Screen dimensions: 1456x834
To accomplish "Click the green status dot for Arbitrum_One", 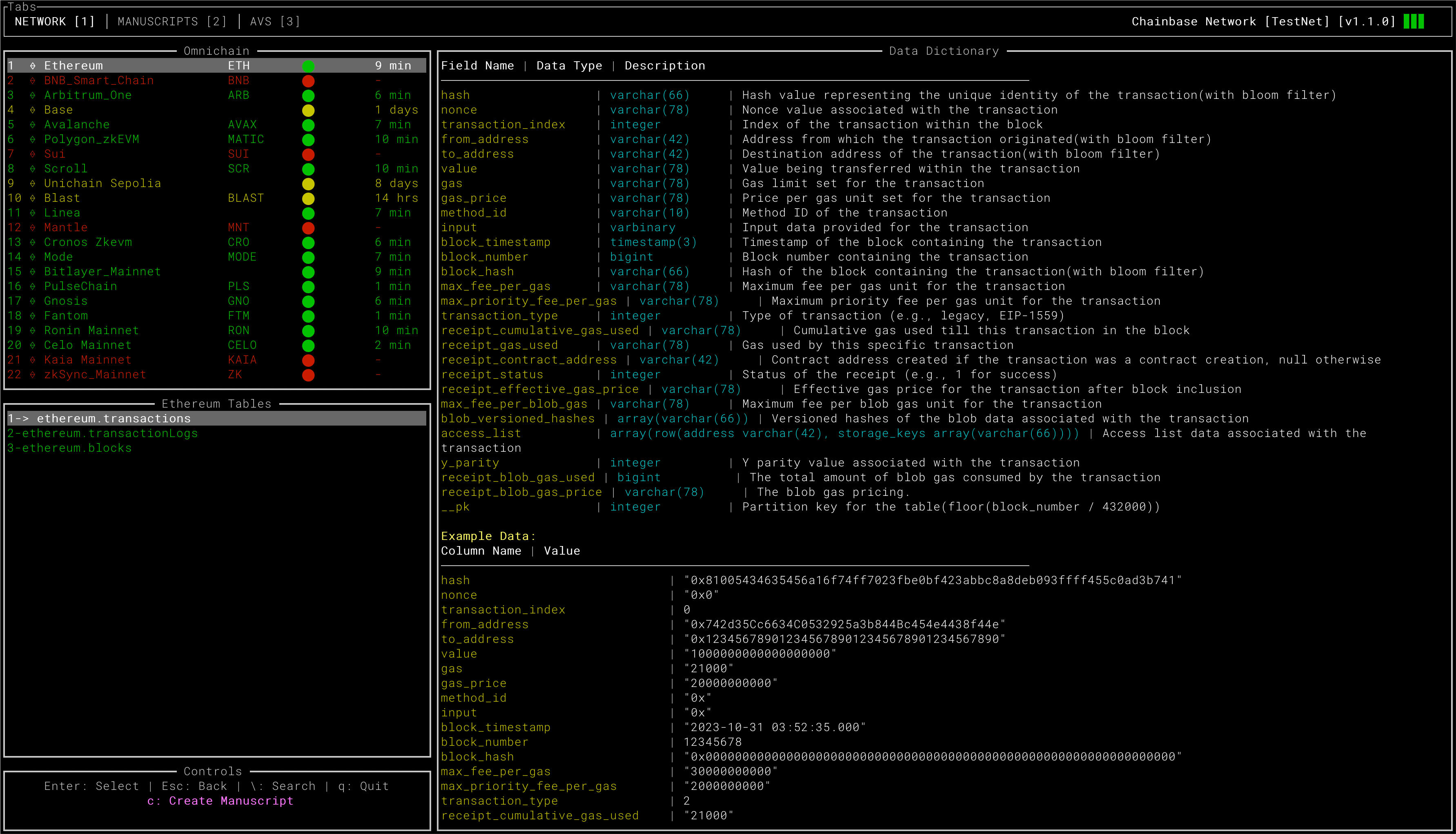I will (308, 95).
